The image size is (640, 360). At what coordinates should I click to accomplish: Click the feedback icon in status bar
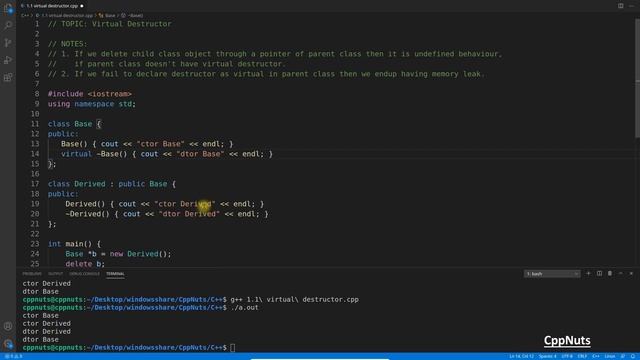[x=623, y=356]
